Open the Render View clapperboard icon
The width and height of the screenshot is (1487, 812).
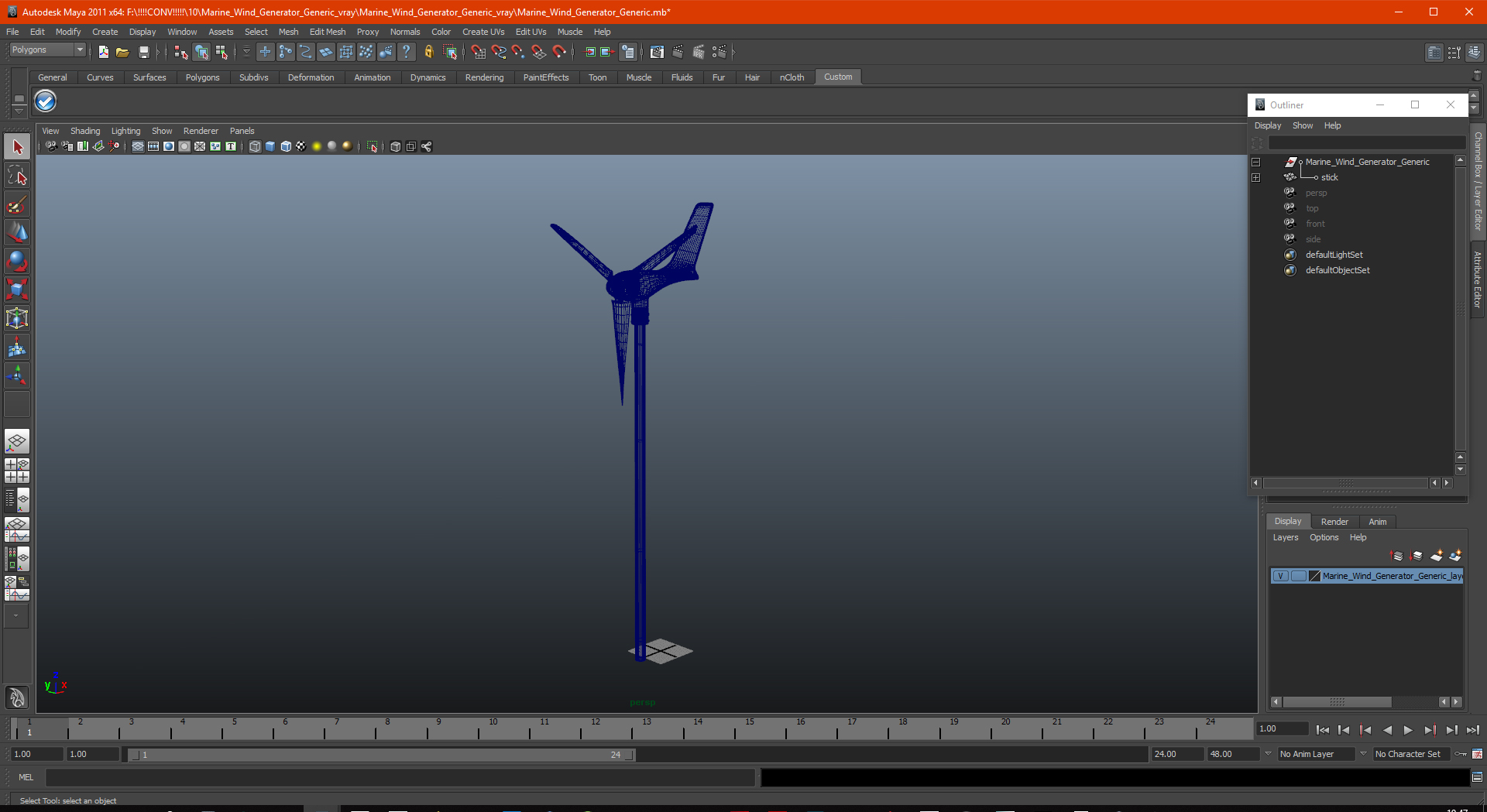coord(657,52)
